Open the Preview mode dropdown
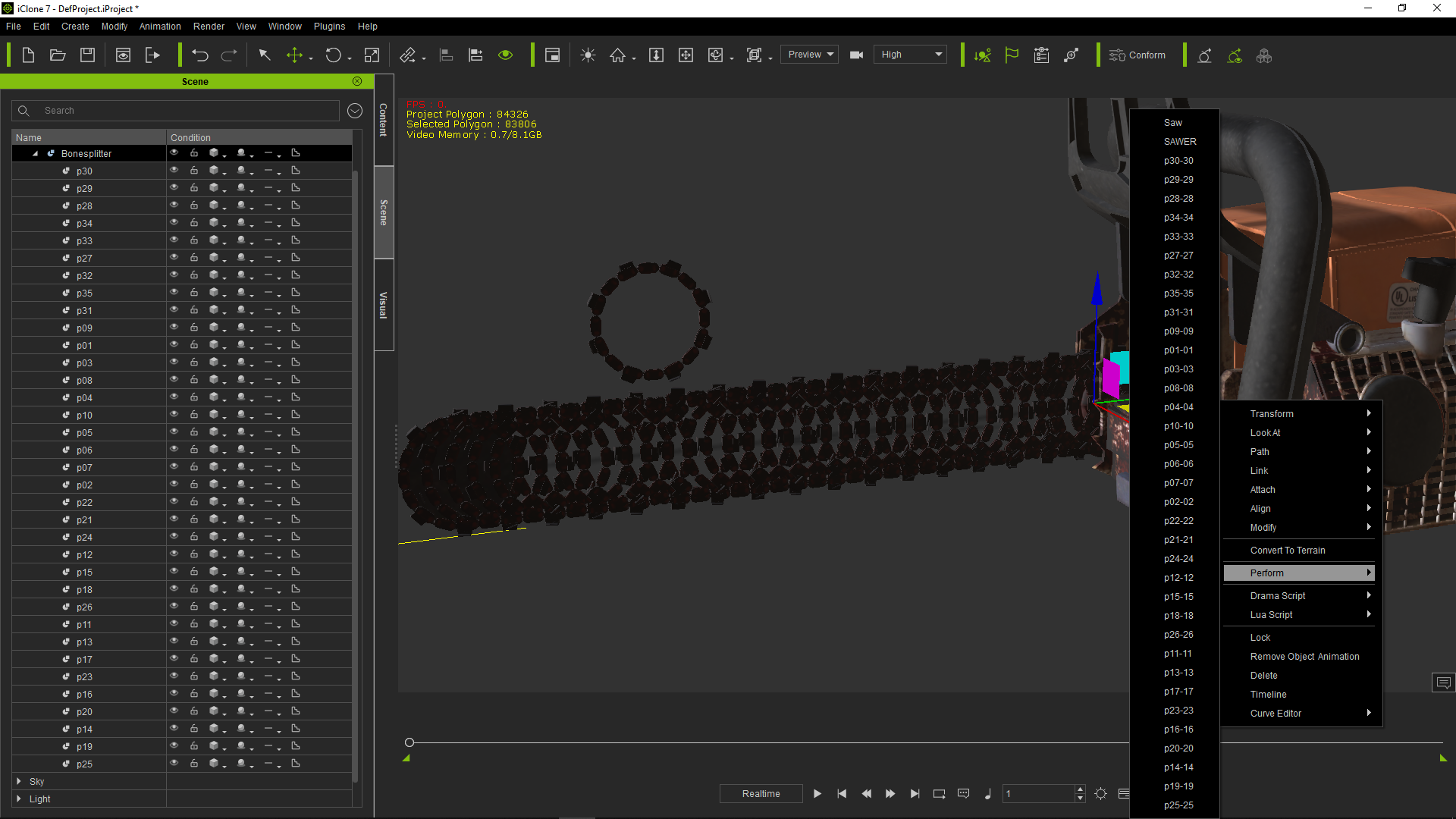1456x819 pixels. (x=810, y=55)
